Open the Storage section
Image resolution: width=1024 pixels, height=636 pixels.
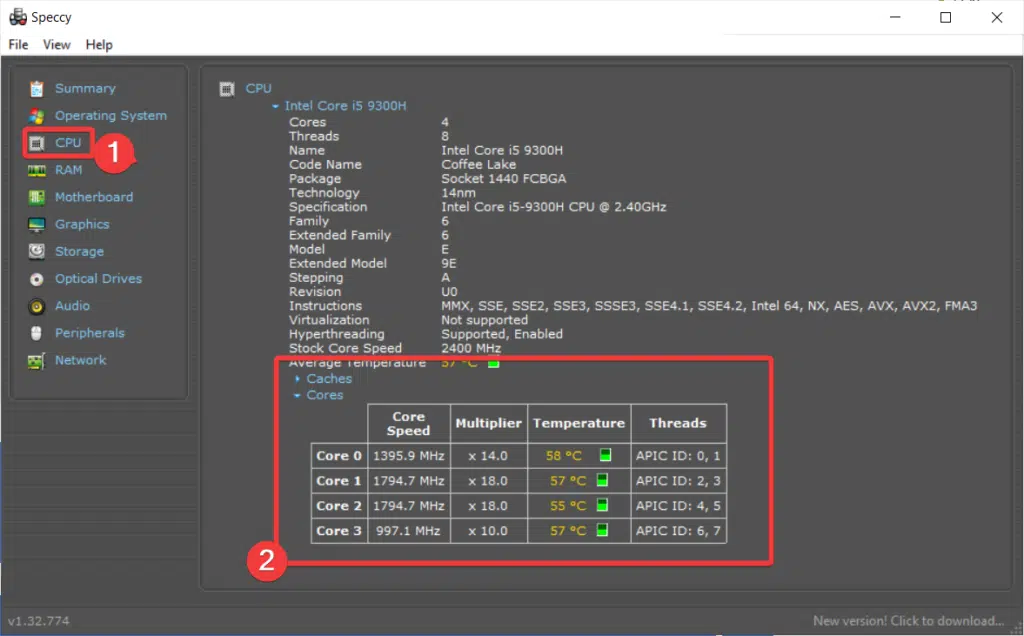pyautogui.click(x=79, y=251)
